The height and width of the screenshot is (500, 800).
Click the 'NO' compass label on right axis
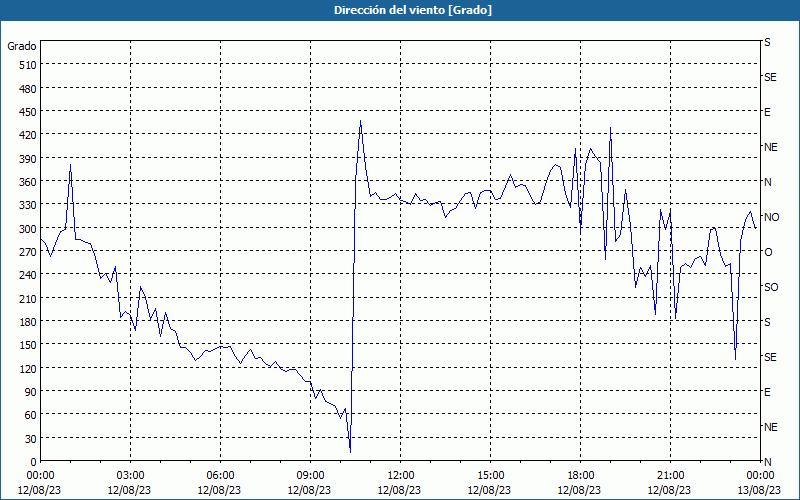[771, 217]
